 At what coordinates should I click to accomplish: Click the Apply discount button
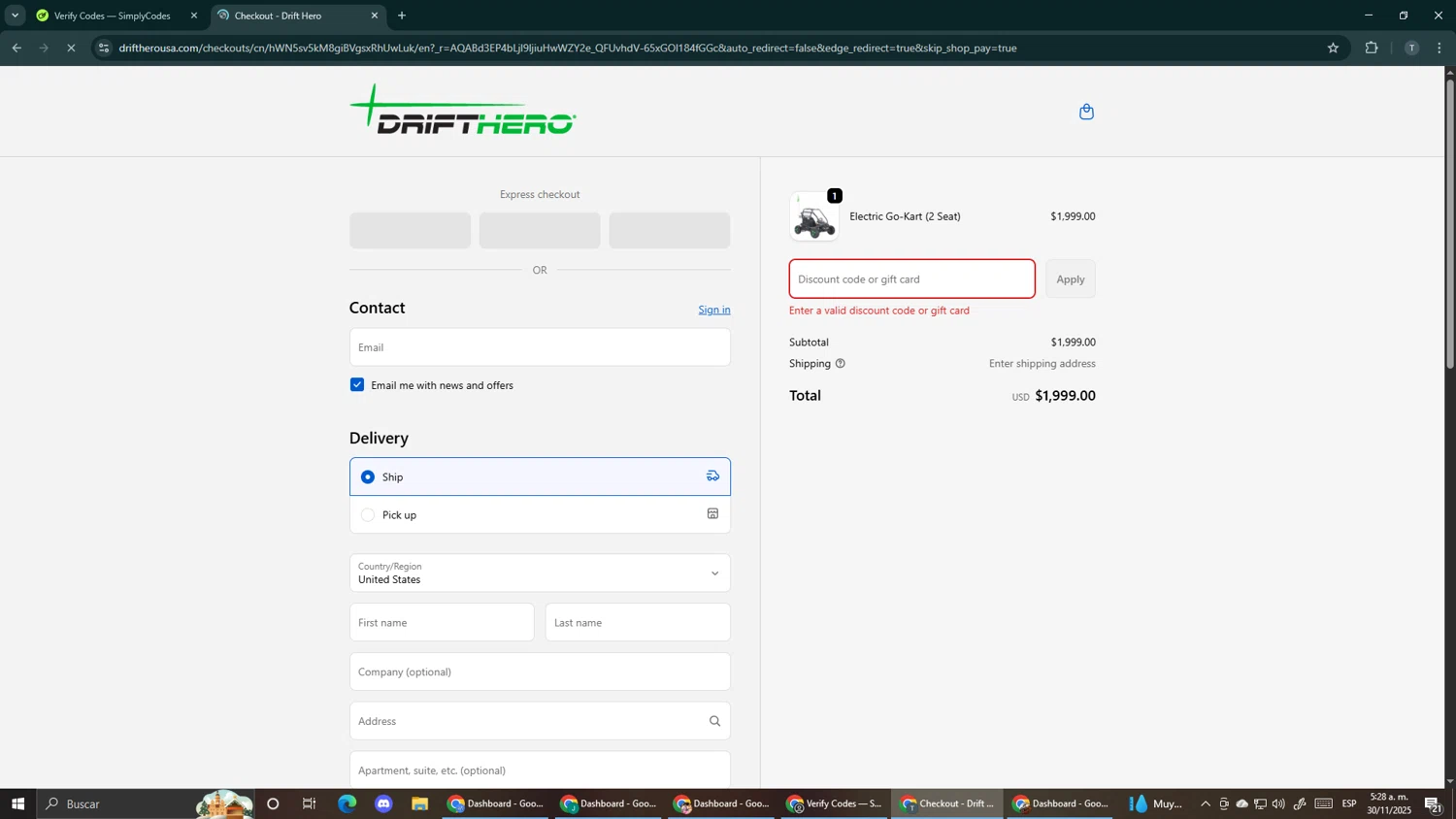(1071, 279)
